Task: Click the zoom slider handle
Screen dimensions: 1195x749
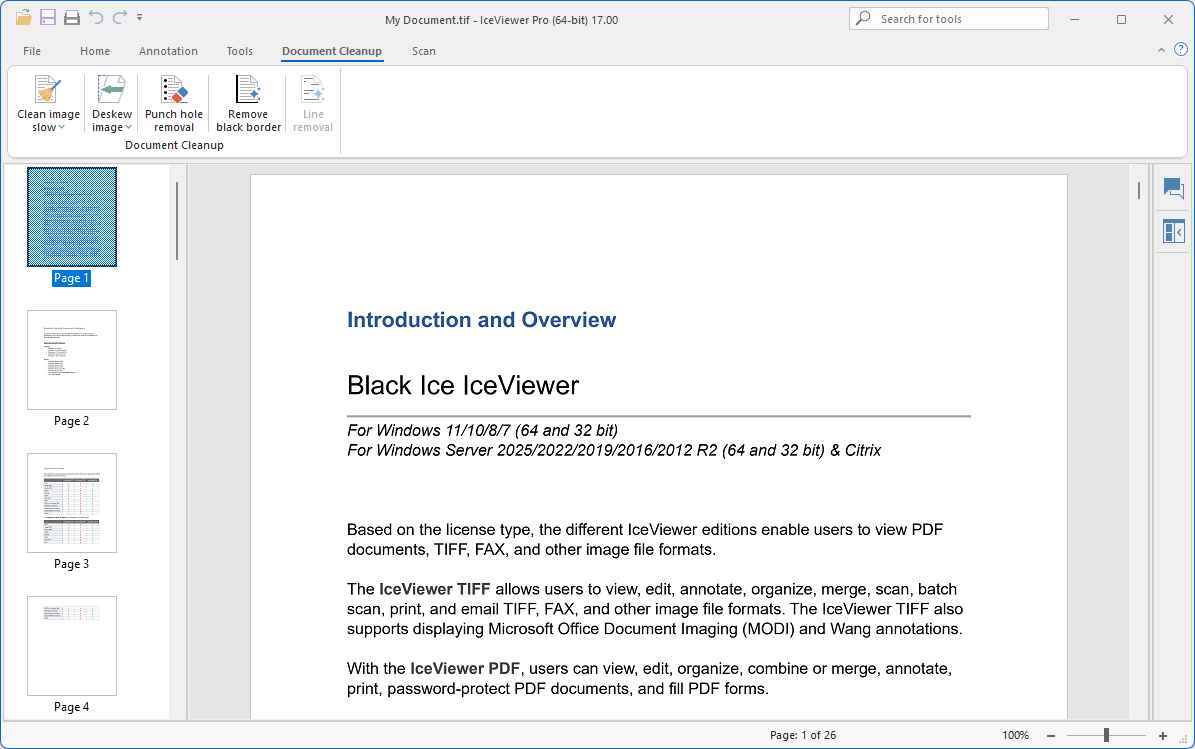Action: [1106, 735]
